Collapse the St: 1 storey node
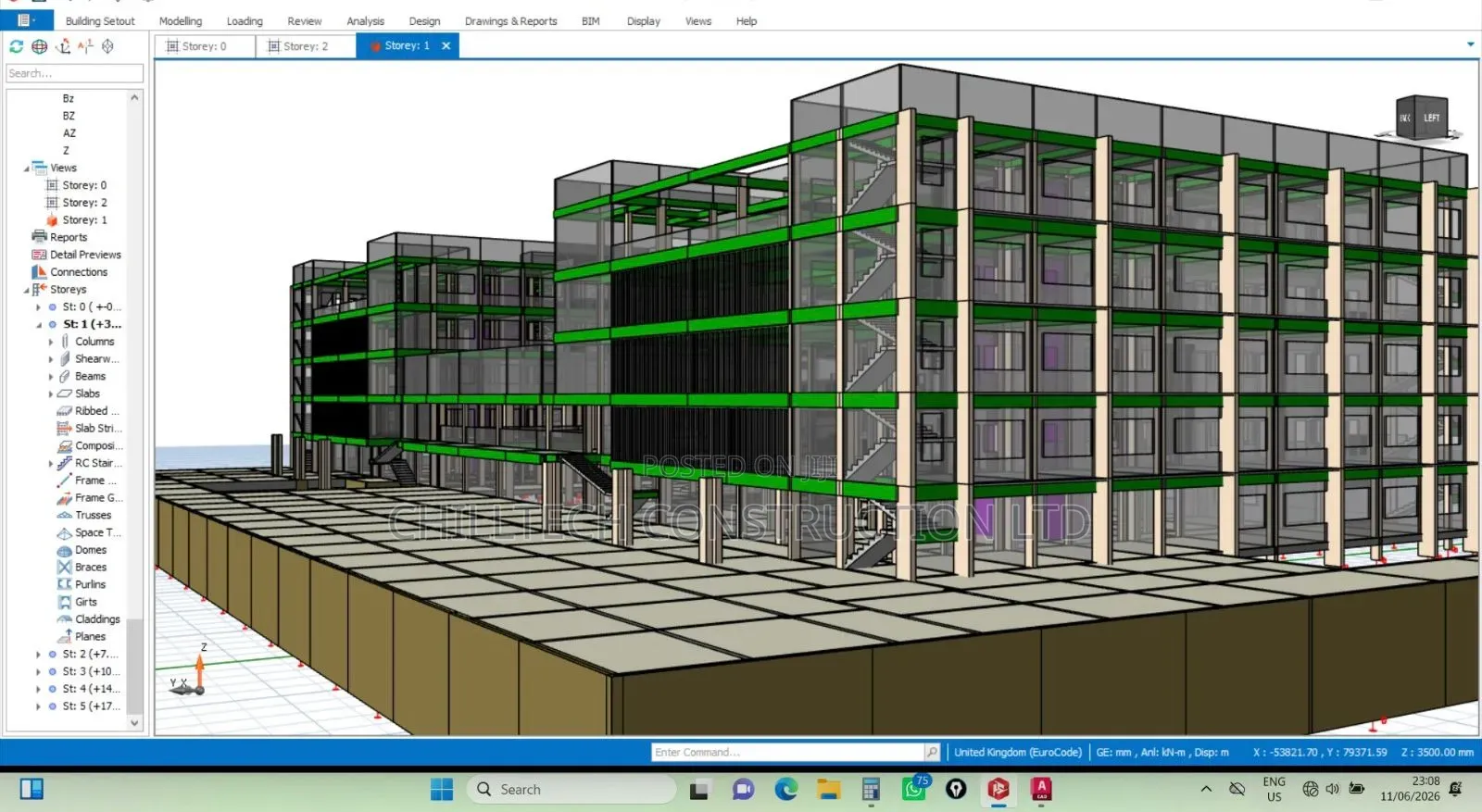Screen dimensions: 1482x812 [38, 325]
